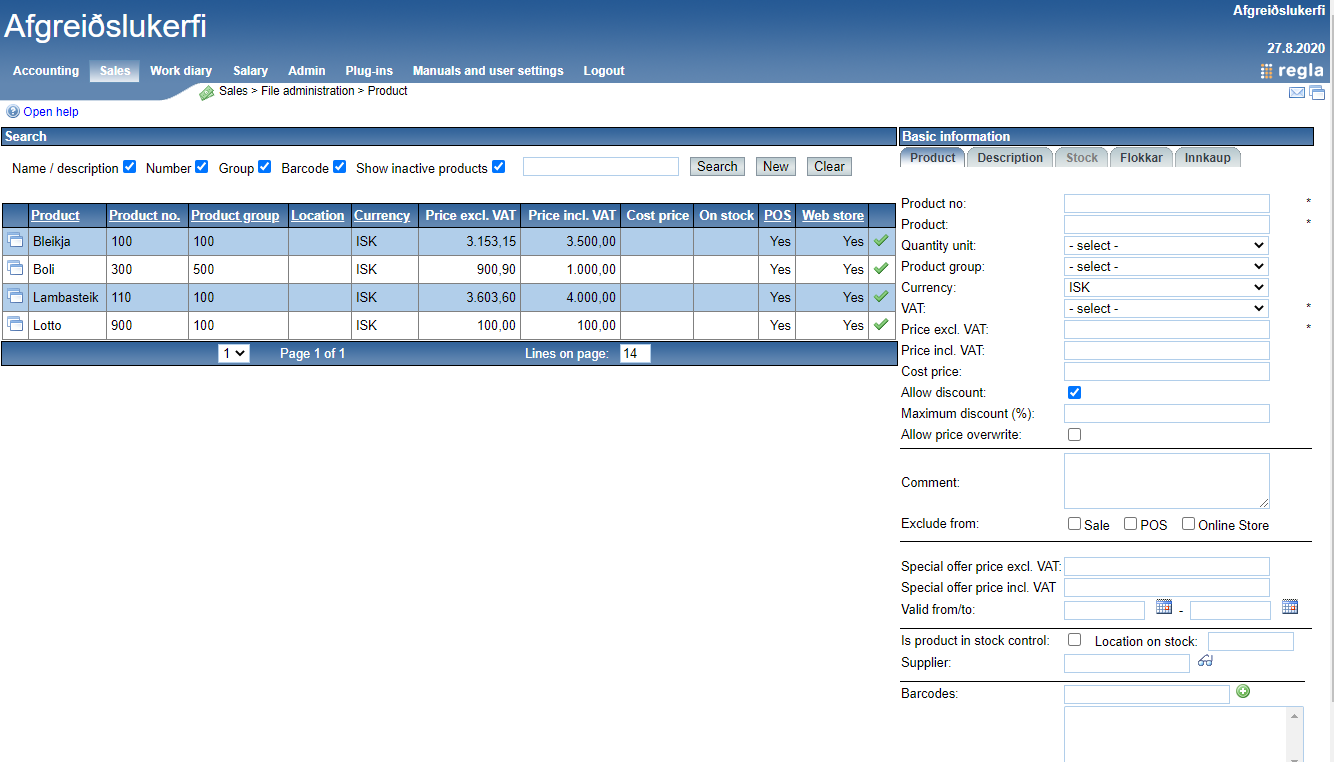This screenshot has width=1334, height=762.
Task: Check Exclude from Sale
Action: (1074, 524)
